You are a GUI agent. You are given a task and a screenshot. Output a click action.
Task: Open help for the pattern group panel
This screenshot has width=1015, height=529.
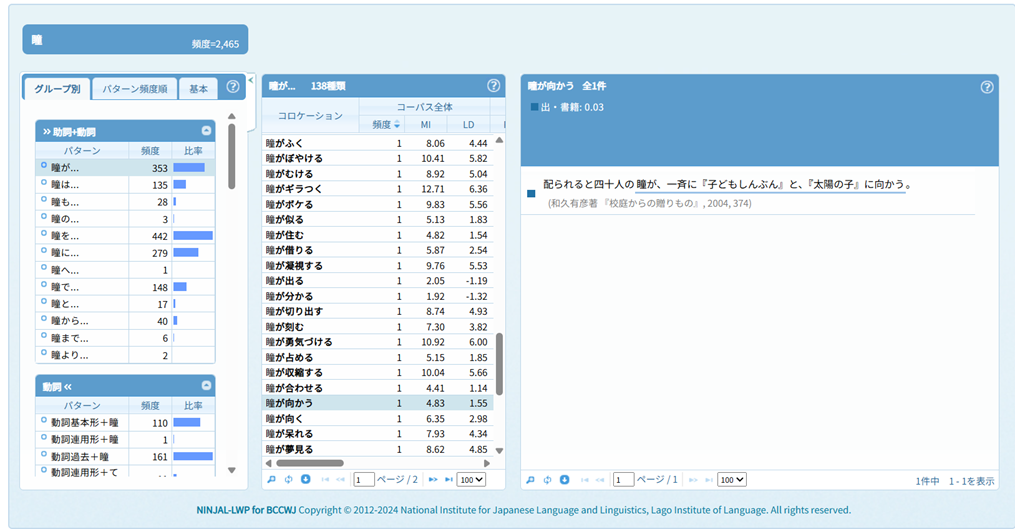pos(233,87)
